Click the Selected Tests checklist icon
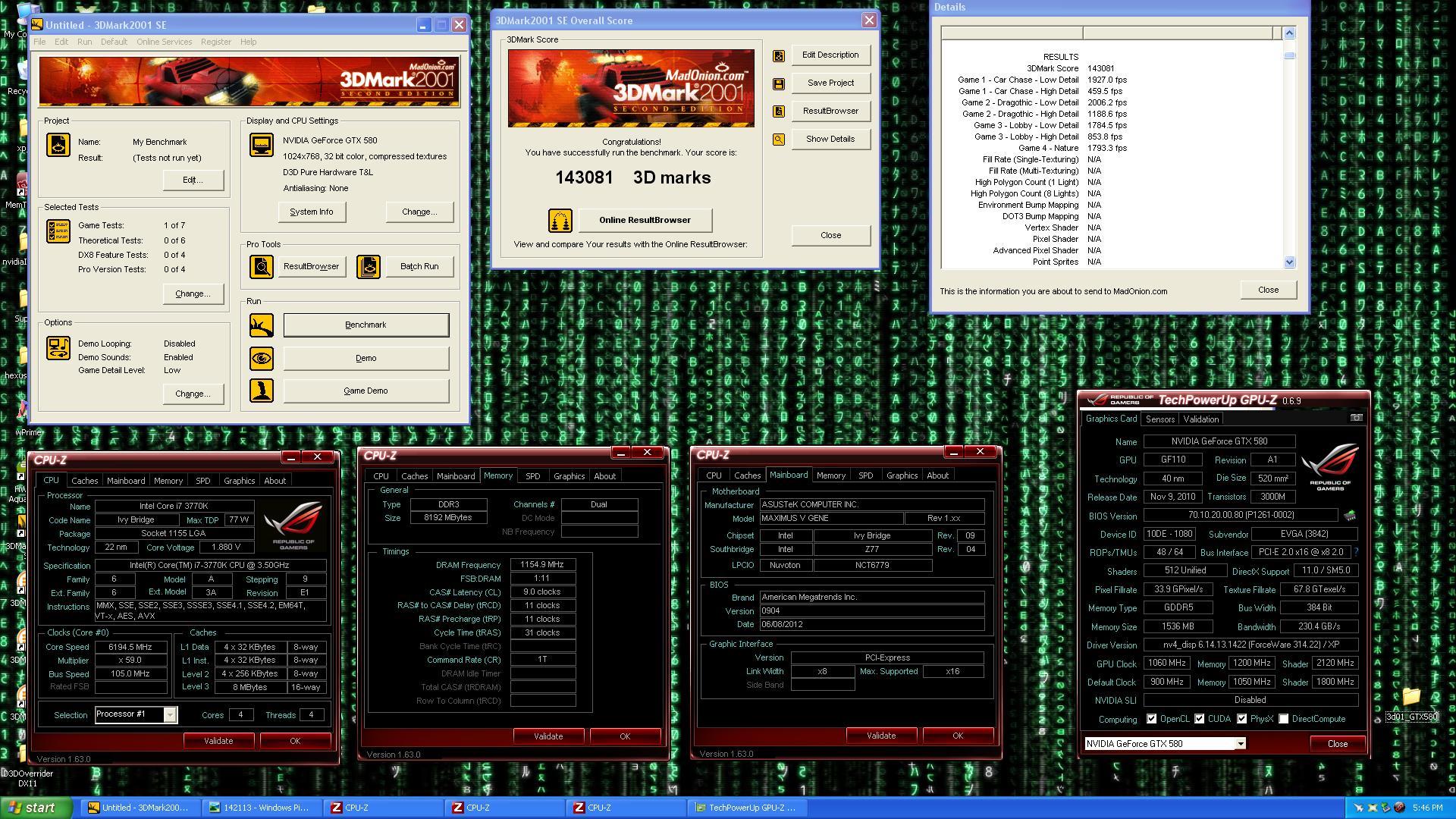Viewport: 1456px width, 819px height. [x=58, y=231]
